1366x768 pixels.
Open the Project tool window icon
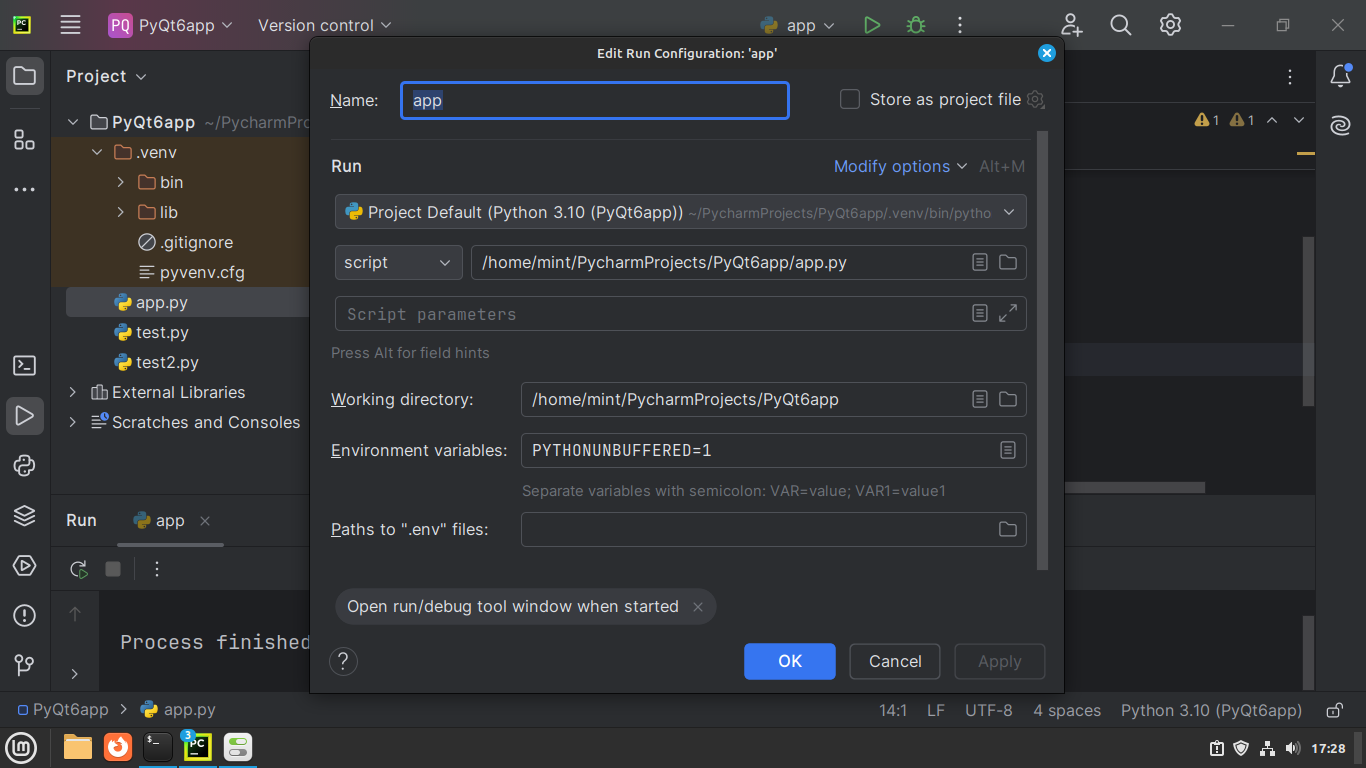25,76
